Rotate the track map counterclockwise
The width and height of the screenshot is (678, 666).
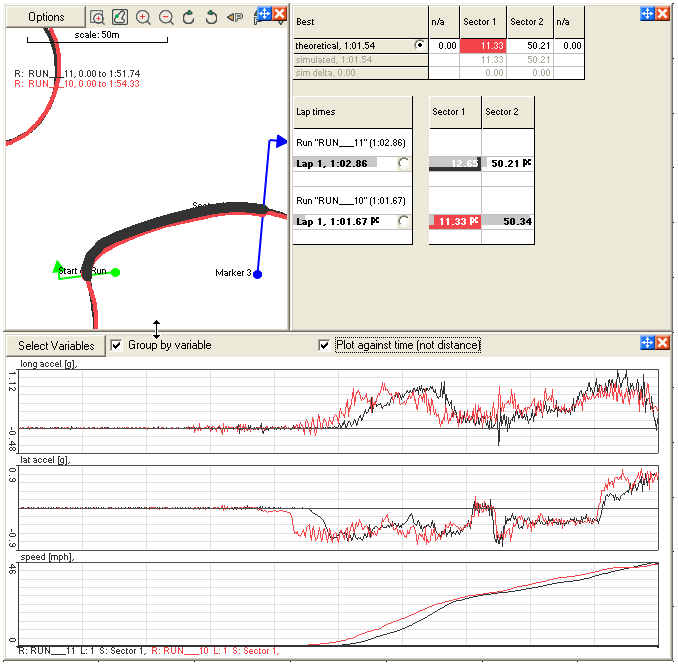pyautogui.click(x=211, y=17)
